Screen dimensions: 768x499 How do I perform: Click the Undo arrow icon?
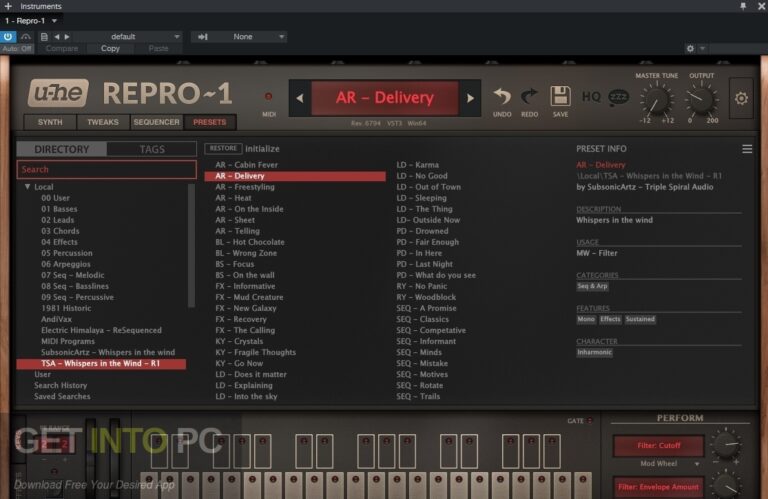pos(502,96)
